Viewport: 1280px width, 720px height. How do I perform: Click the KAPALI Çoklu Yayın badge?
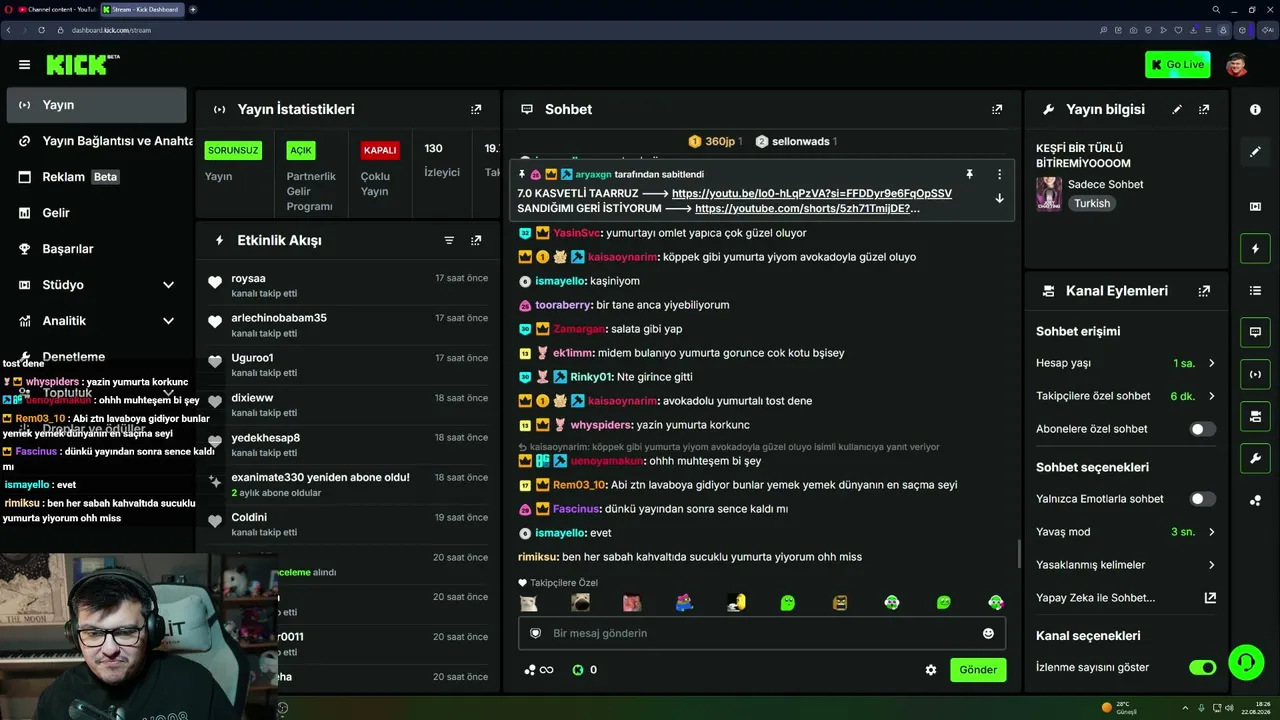(x=380, y=150)
